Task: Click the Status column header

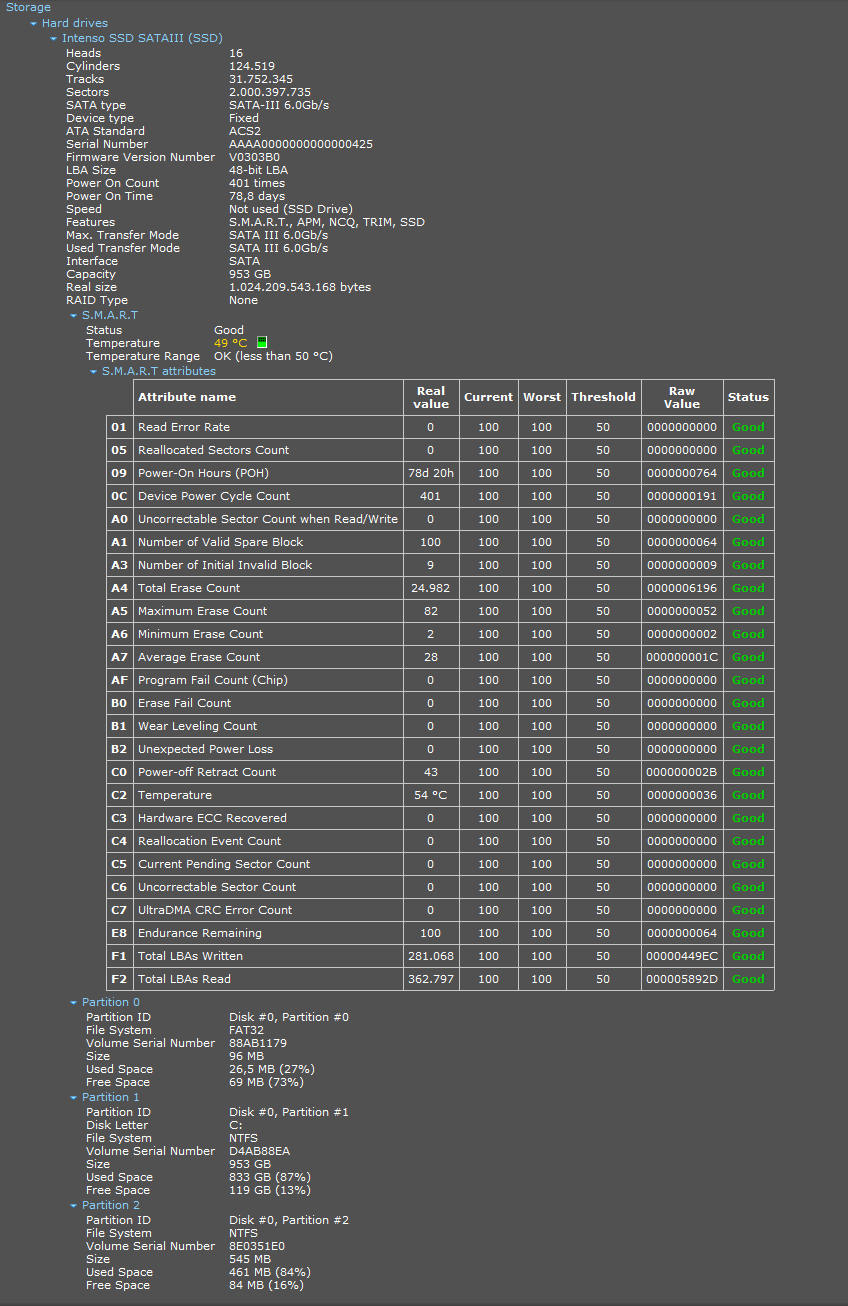Action: click(748, 397)
